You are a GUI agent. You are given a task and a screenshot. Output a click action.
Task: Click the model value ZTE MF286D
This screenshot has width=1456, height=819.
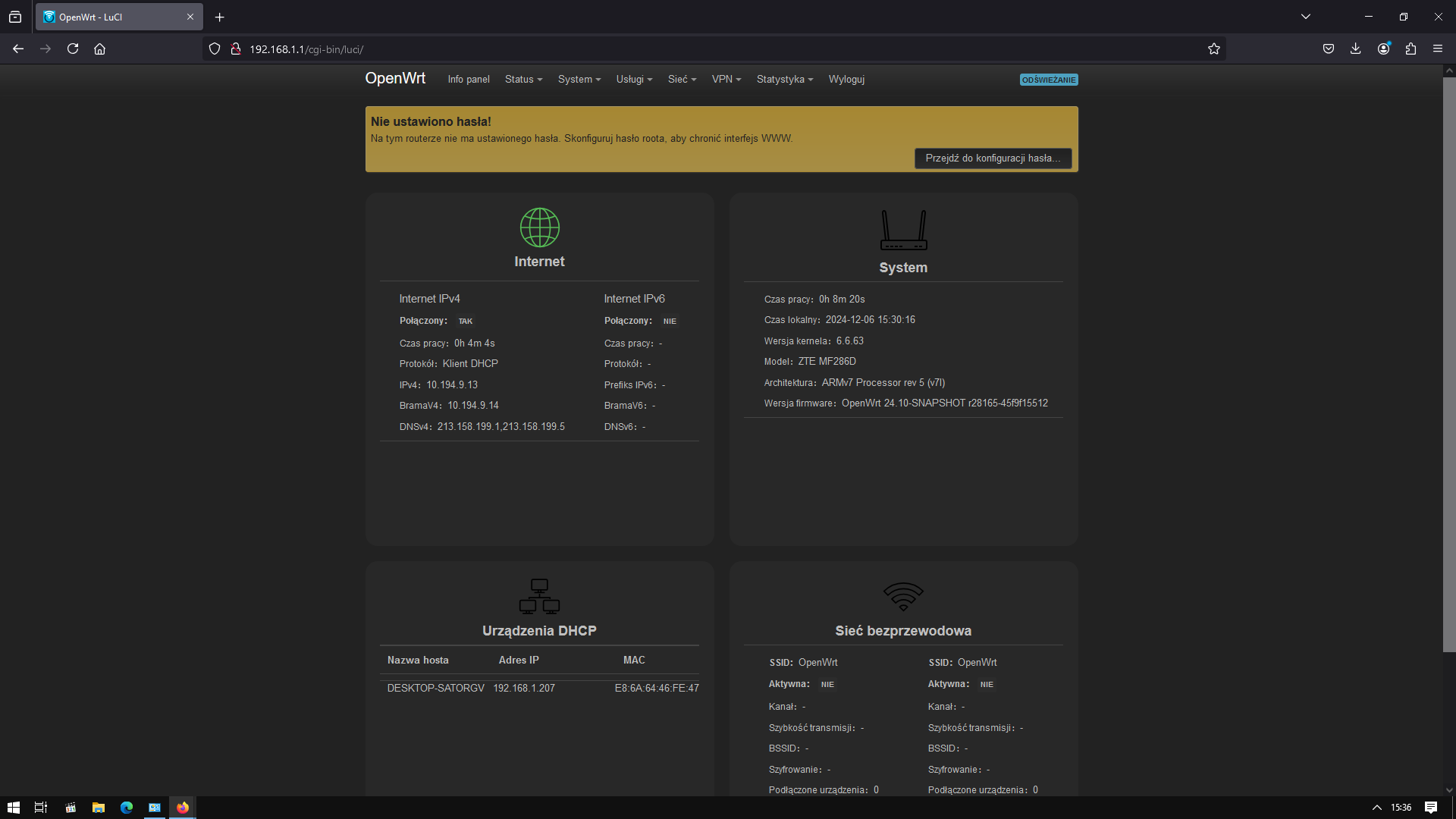pyautogui.click(x=827, y=361)
